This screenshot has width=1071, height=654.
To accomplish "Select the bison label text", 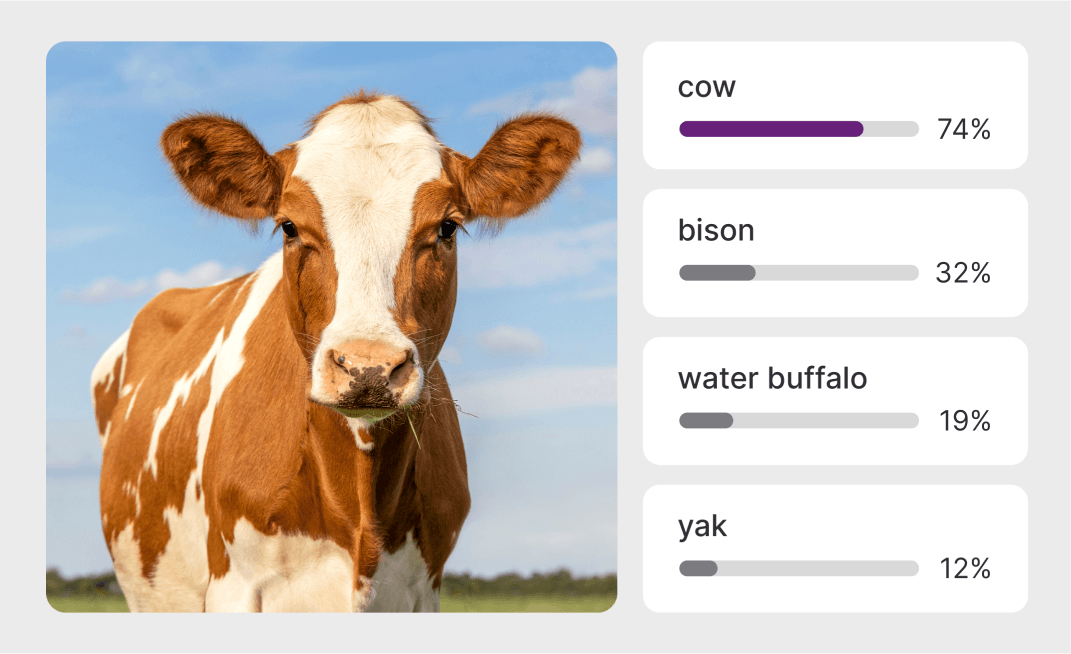I will 716,231.
